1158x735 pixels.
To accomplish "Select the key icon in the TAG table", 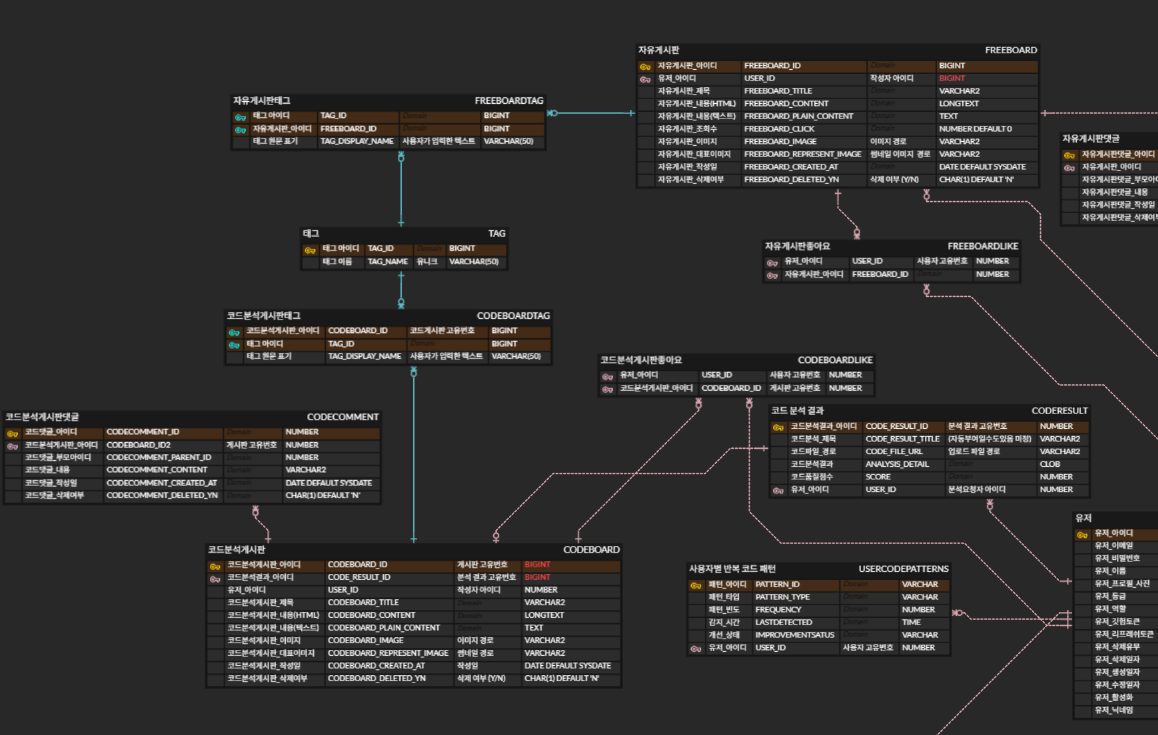I will pos(310,250).
